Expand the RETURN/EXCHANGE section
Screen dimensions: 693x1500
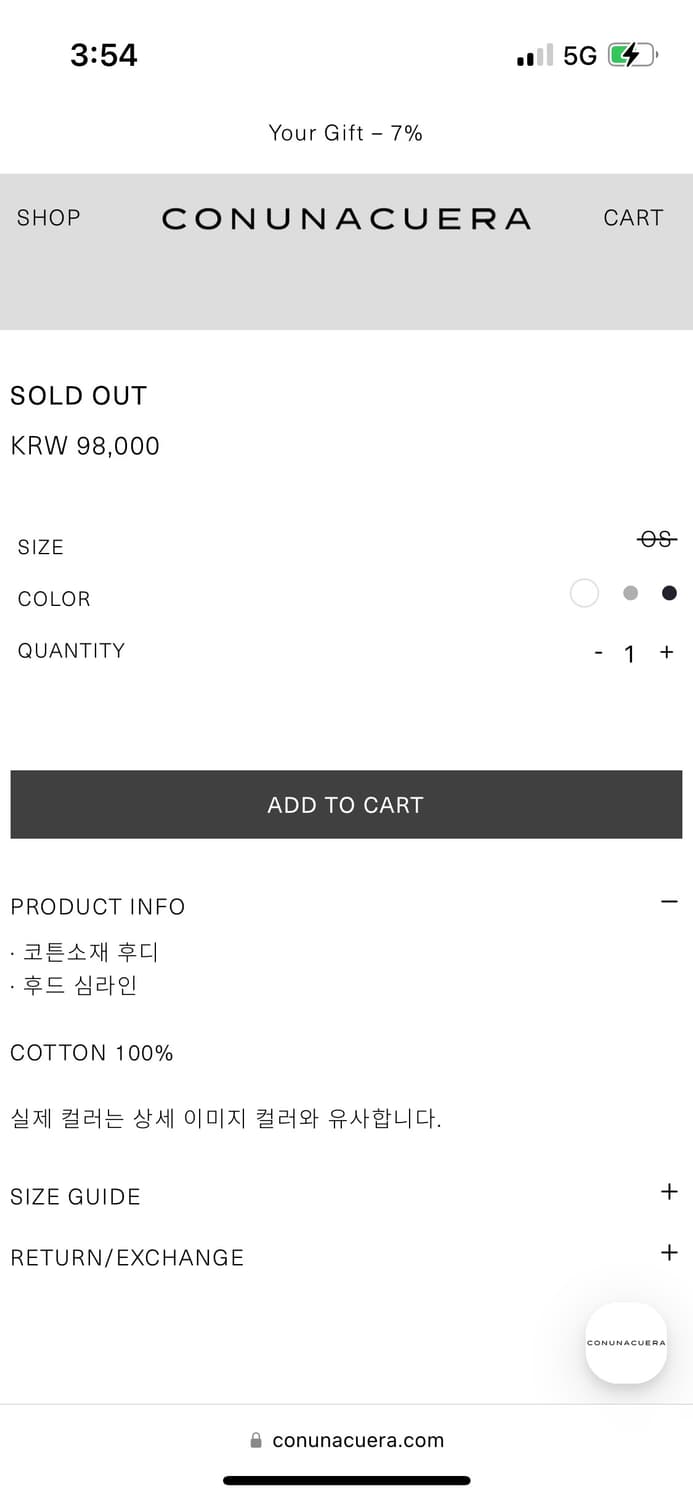tap(669, 1252)
